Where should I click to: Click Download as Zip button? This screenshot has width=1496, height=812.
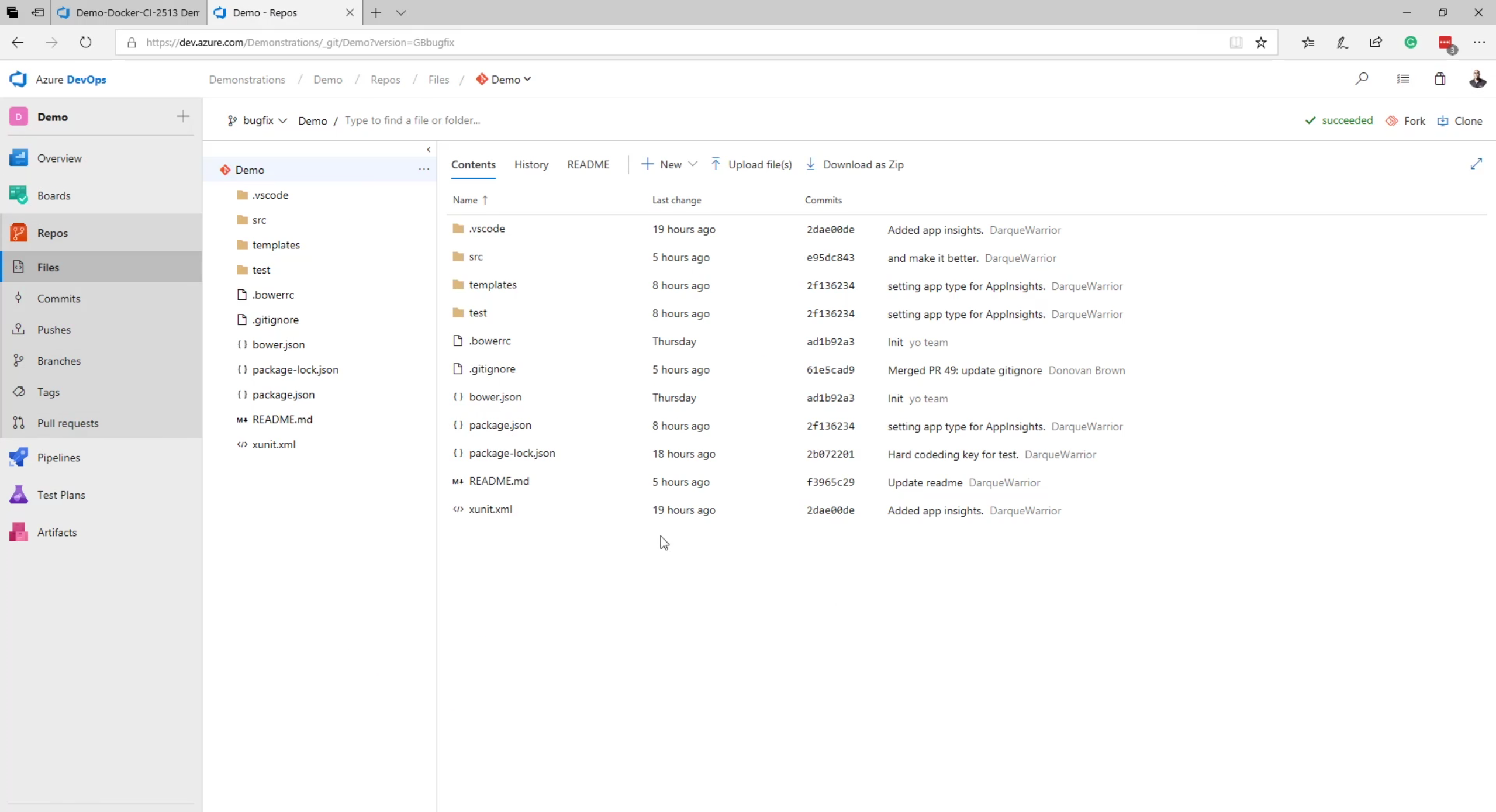[855, 165]
